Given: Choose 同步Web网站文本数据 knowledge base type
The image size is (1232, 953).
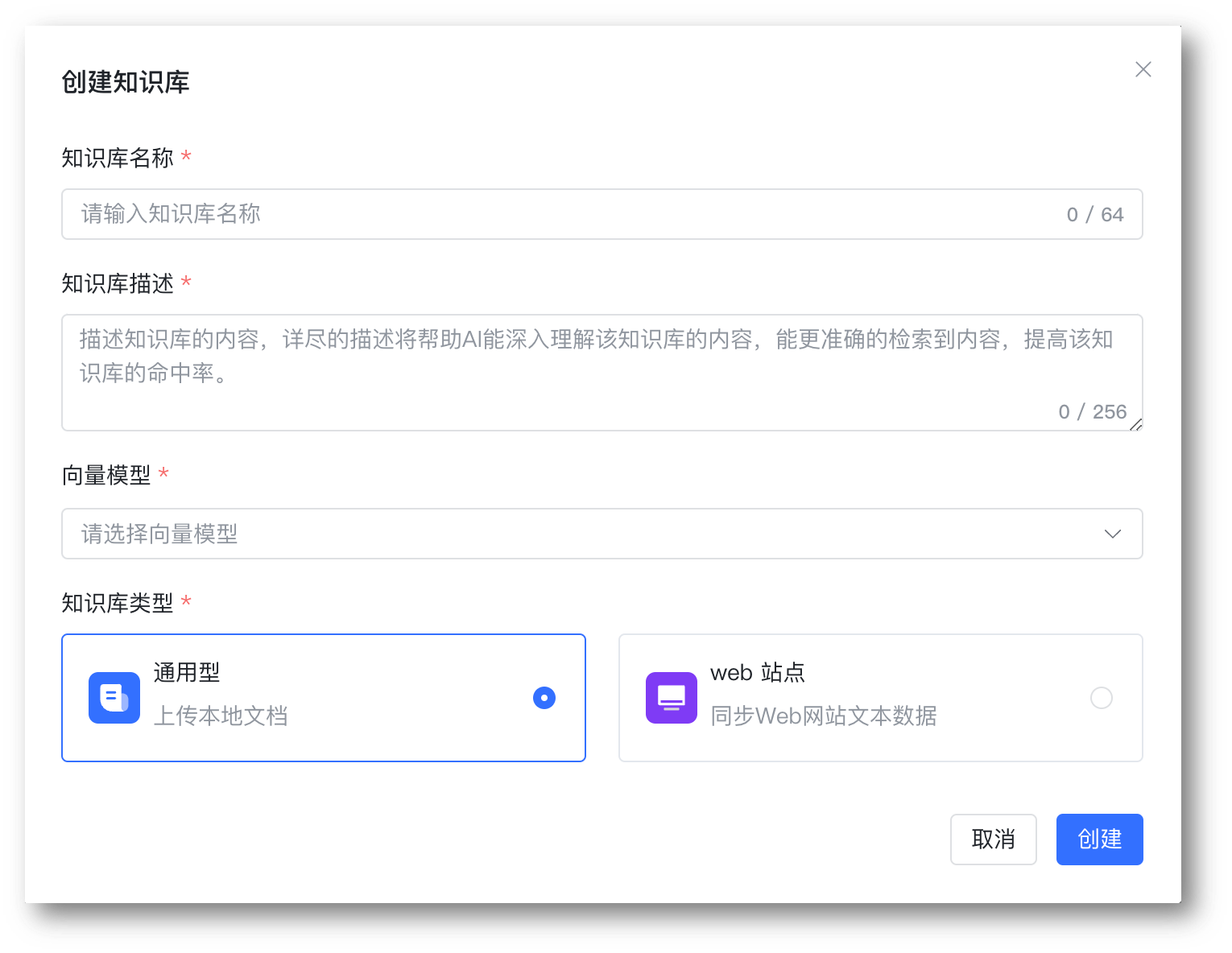Looking at the screenshot, I should (880, 698).
